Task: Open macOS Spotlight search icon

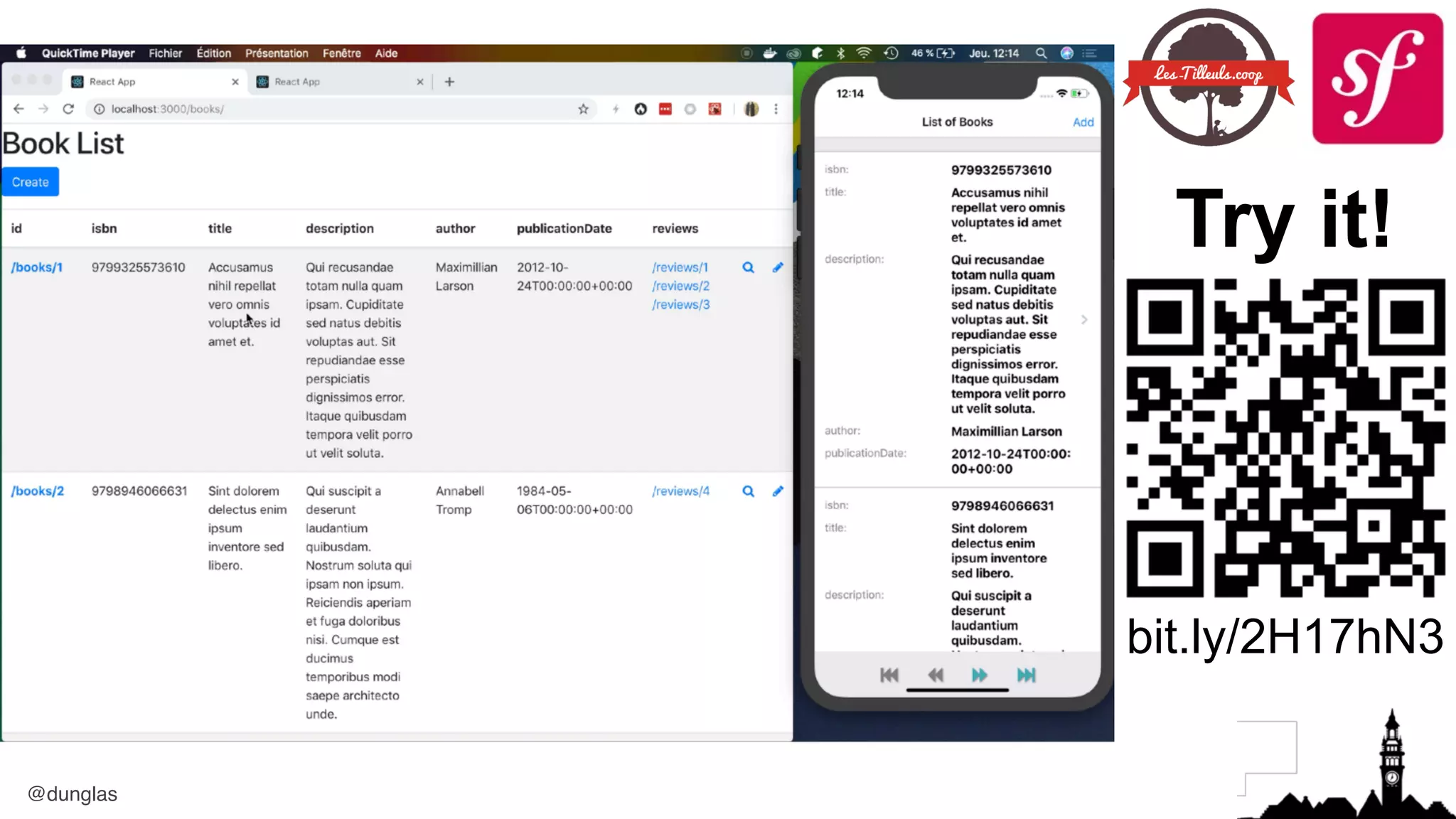Action: coord(1041,53)
